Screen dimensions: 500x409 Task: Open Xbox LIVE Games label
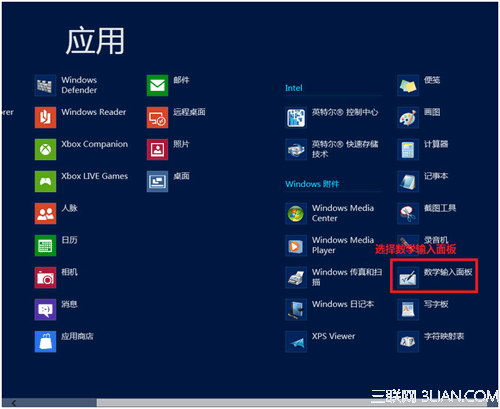click(x=94, y=176)
